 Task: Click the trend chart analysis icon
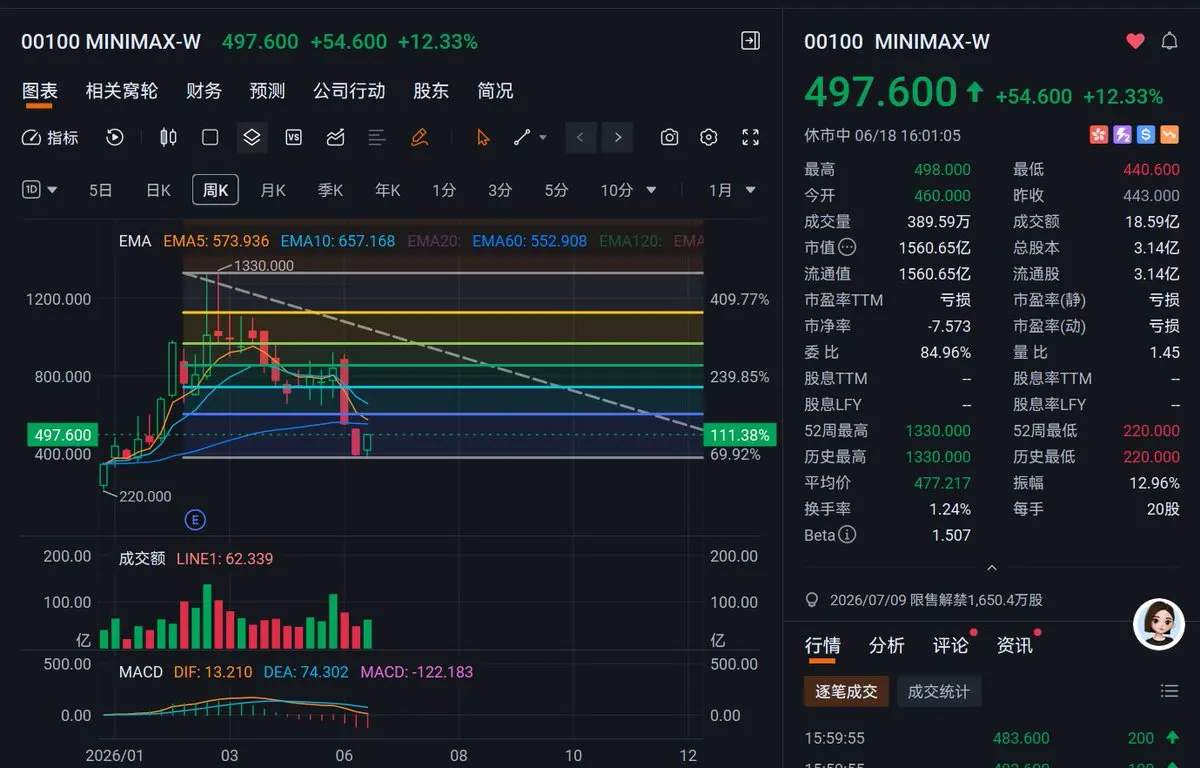coord(336,138)
